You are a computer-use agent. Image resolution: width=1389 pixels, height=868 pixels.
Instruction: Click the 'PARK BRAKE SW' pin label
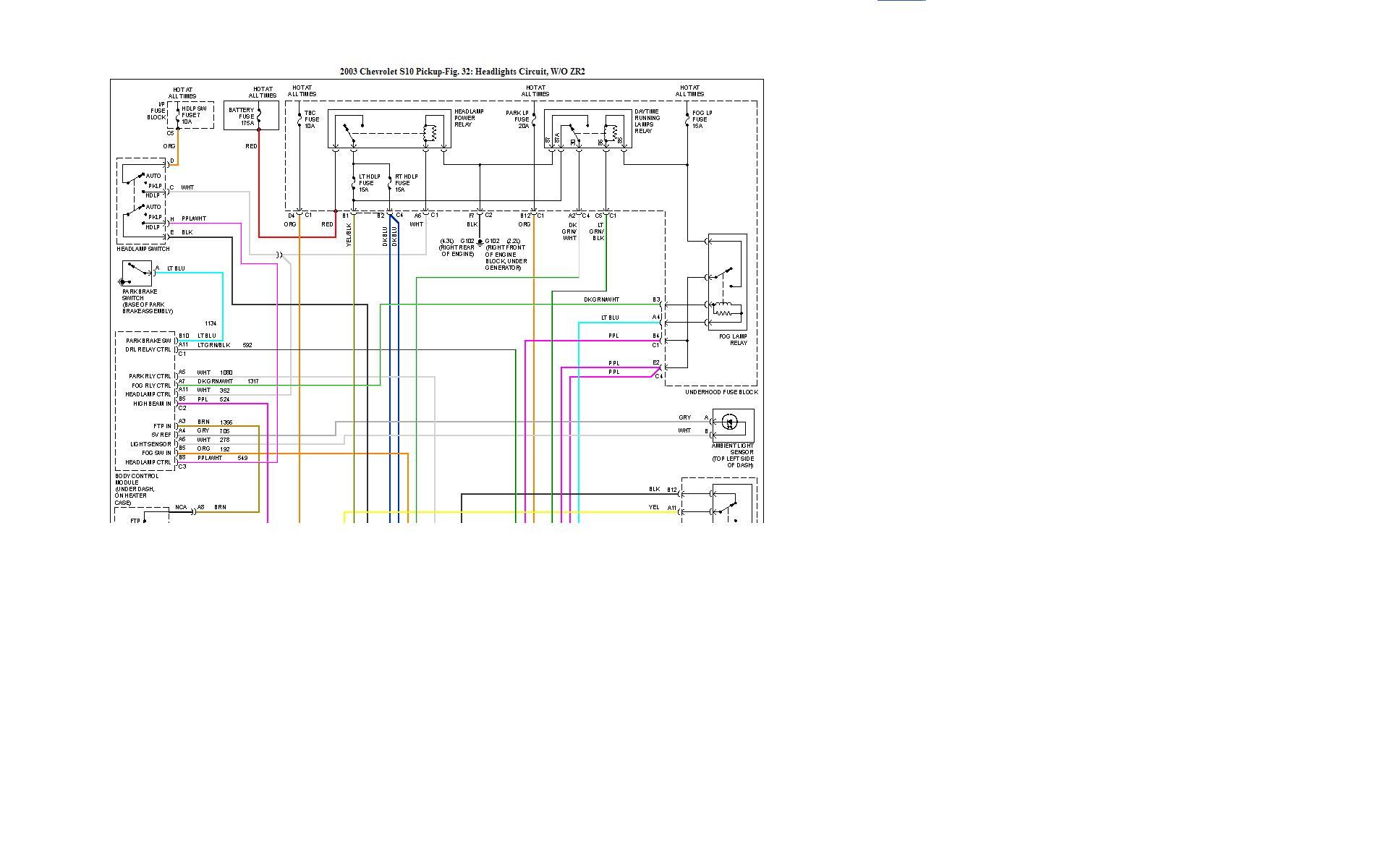(x=148, y=341)
